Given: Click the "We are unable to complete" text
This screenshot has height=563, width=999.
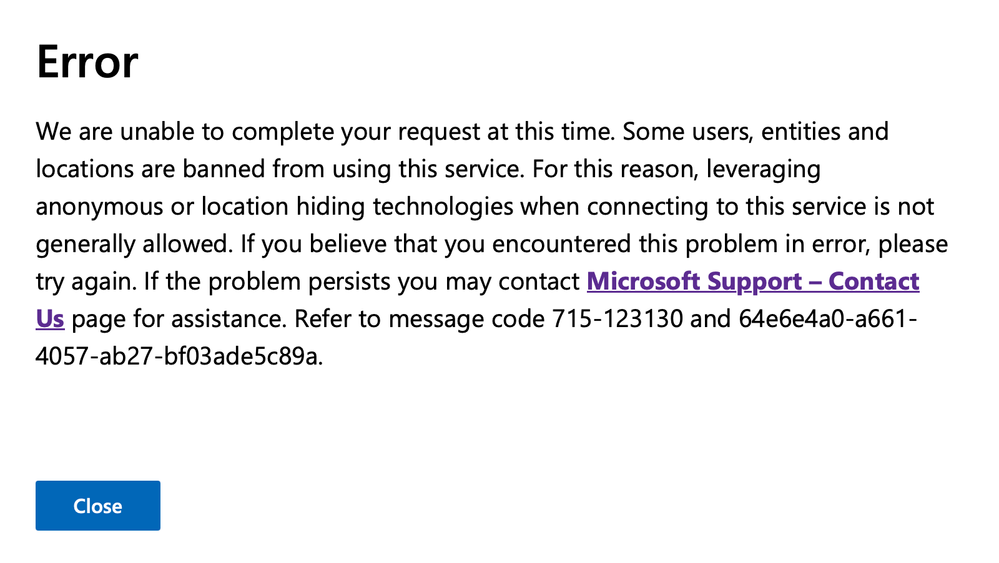Looking at the screenshot, I should click(172, 132).
